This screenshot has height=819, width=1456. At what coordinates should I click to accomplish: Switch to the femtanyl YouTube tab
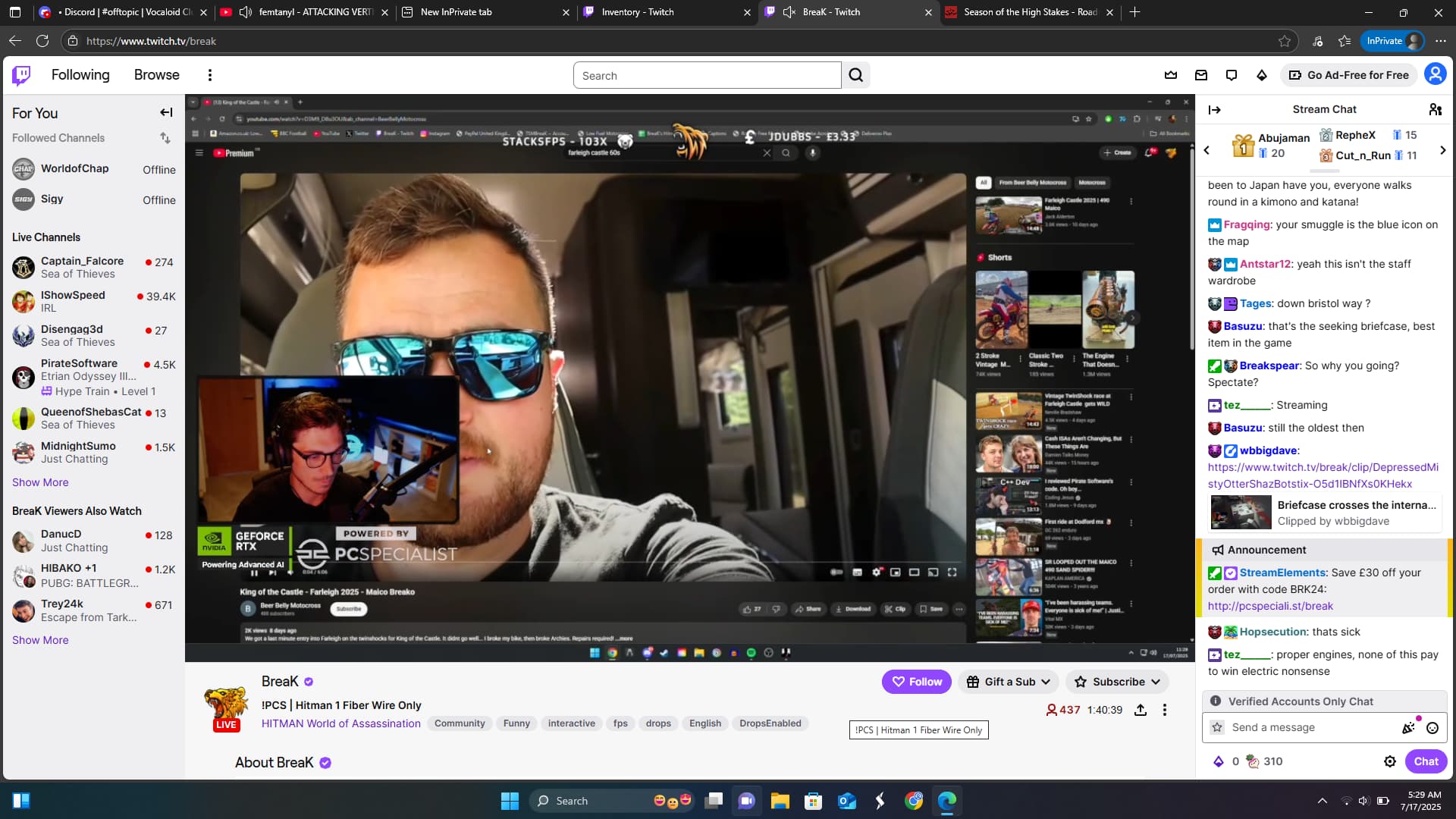click(x=303, y=12)
